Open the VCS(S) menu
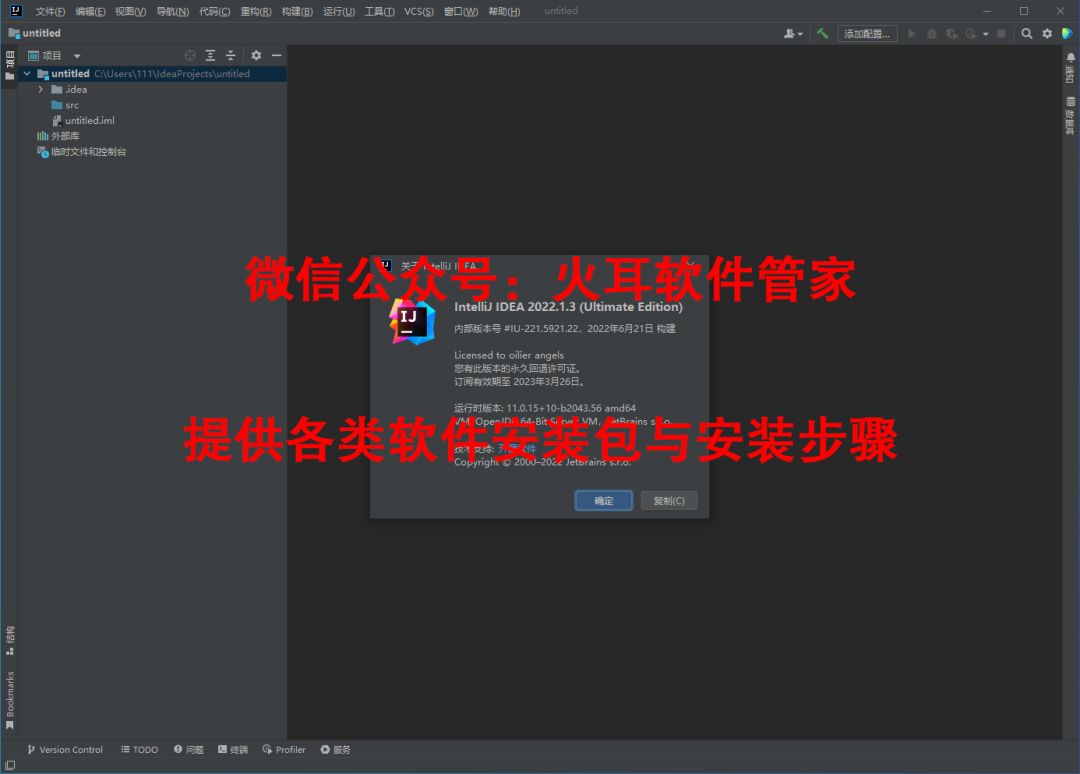This screenshot has width=1080, height=774. click(x=418, y=11)
